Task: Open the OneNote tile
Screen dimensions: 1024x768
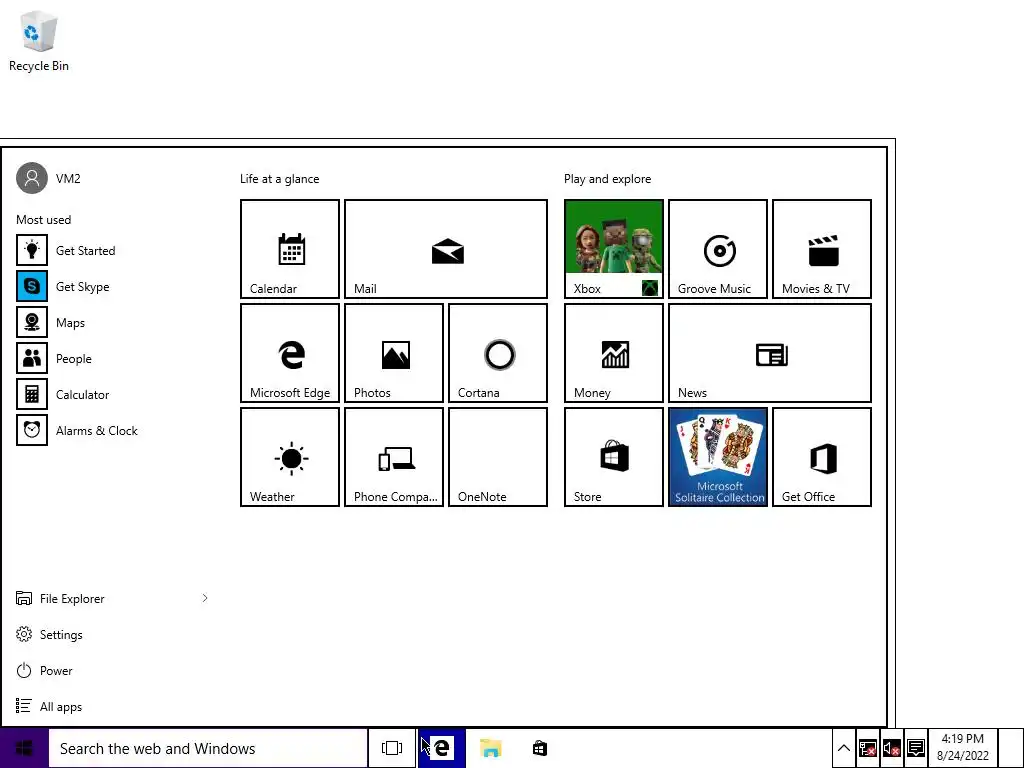Action: tap(498, 457)
